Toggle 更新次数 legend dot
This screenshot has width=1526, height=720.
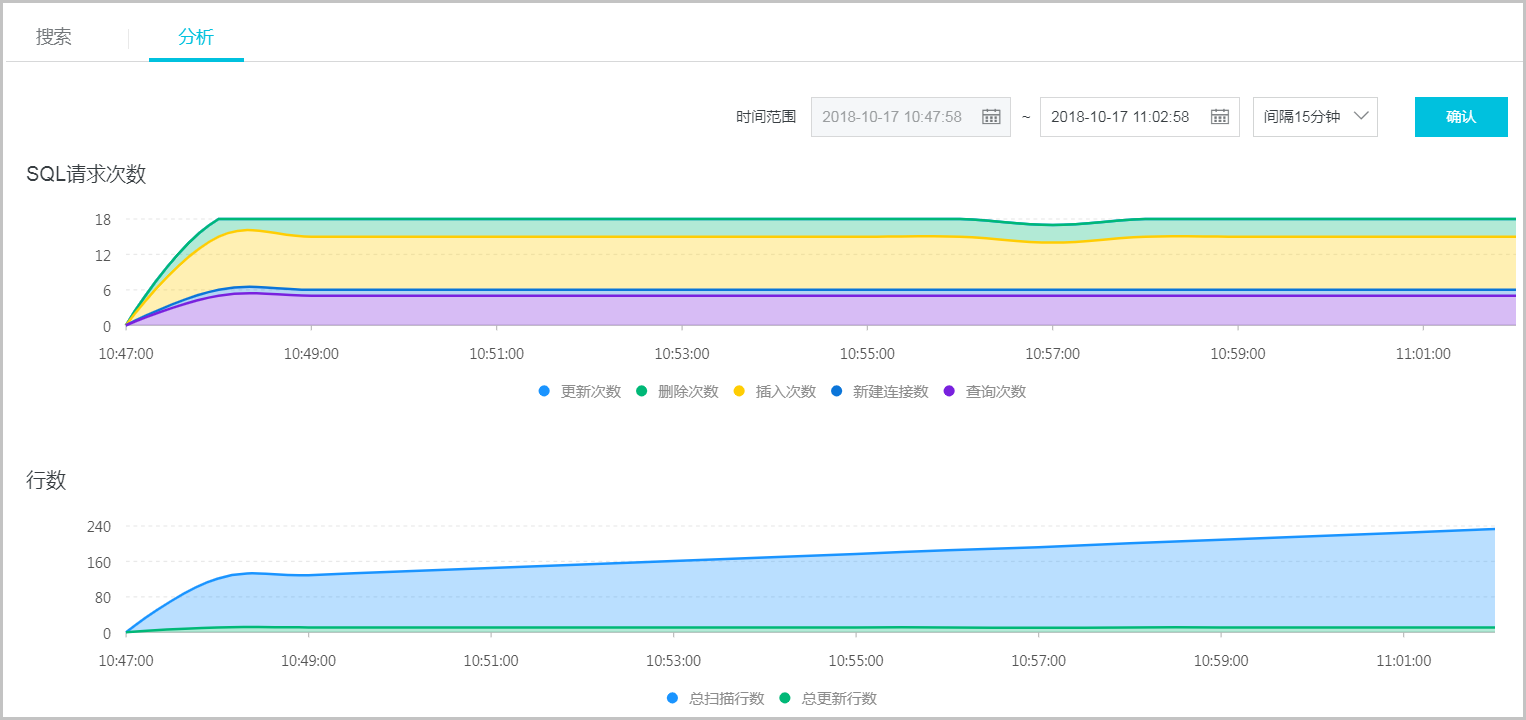(544, 391)
